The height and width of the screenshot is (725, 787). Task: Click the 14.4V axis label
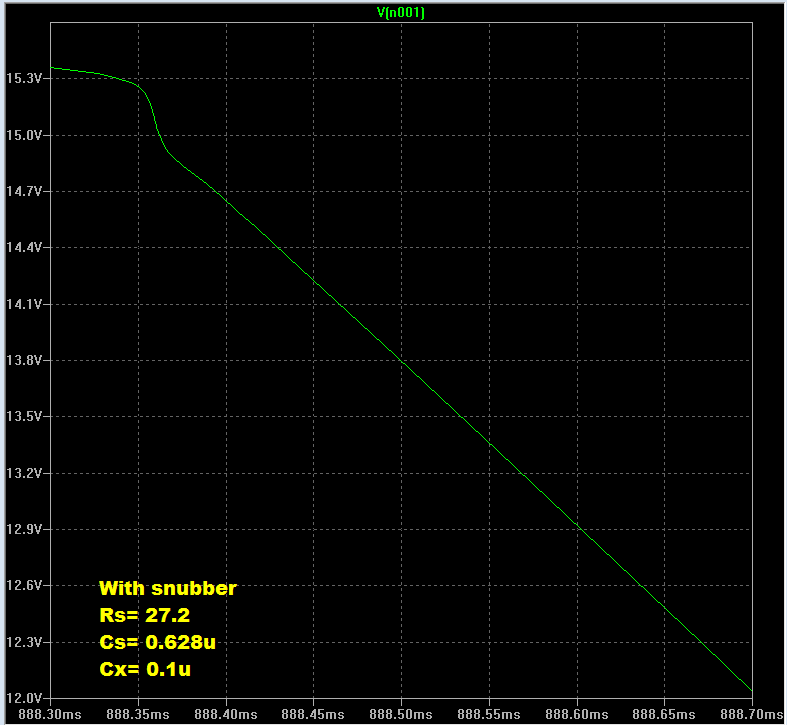(x=24, y=248)
